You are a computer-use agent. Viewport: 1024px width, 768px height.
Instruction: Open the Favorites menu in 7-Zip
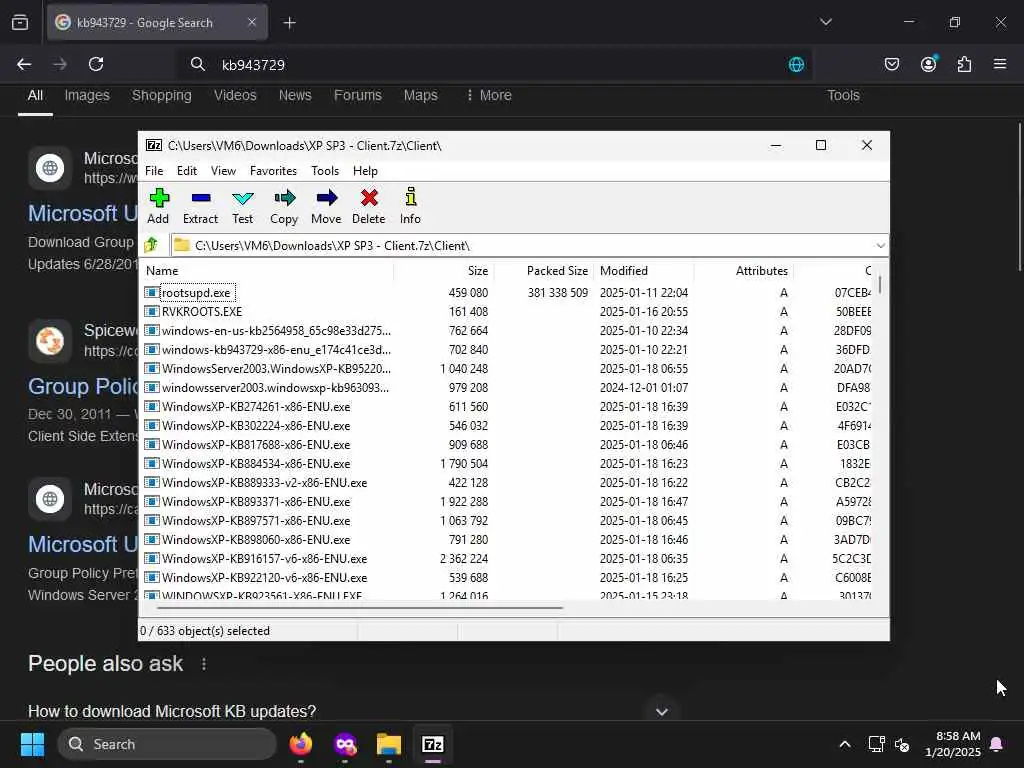pyautogui.click(x=274, y=170)
